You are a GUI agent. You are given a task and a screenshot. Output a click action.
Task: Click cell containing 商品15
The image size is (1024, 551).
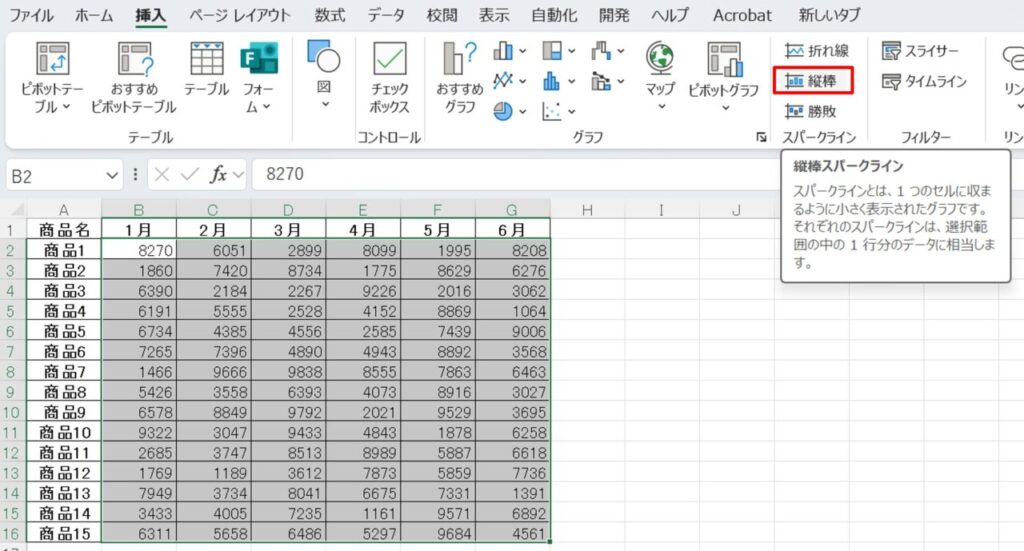coord(64,533)
